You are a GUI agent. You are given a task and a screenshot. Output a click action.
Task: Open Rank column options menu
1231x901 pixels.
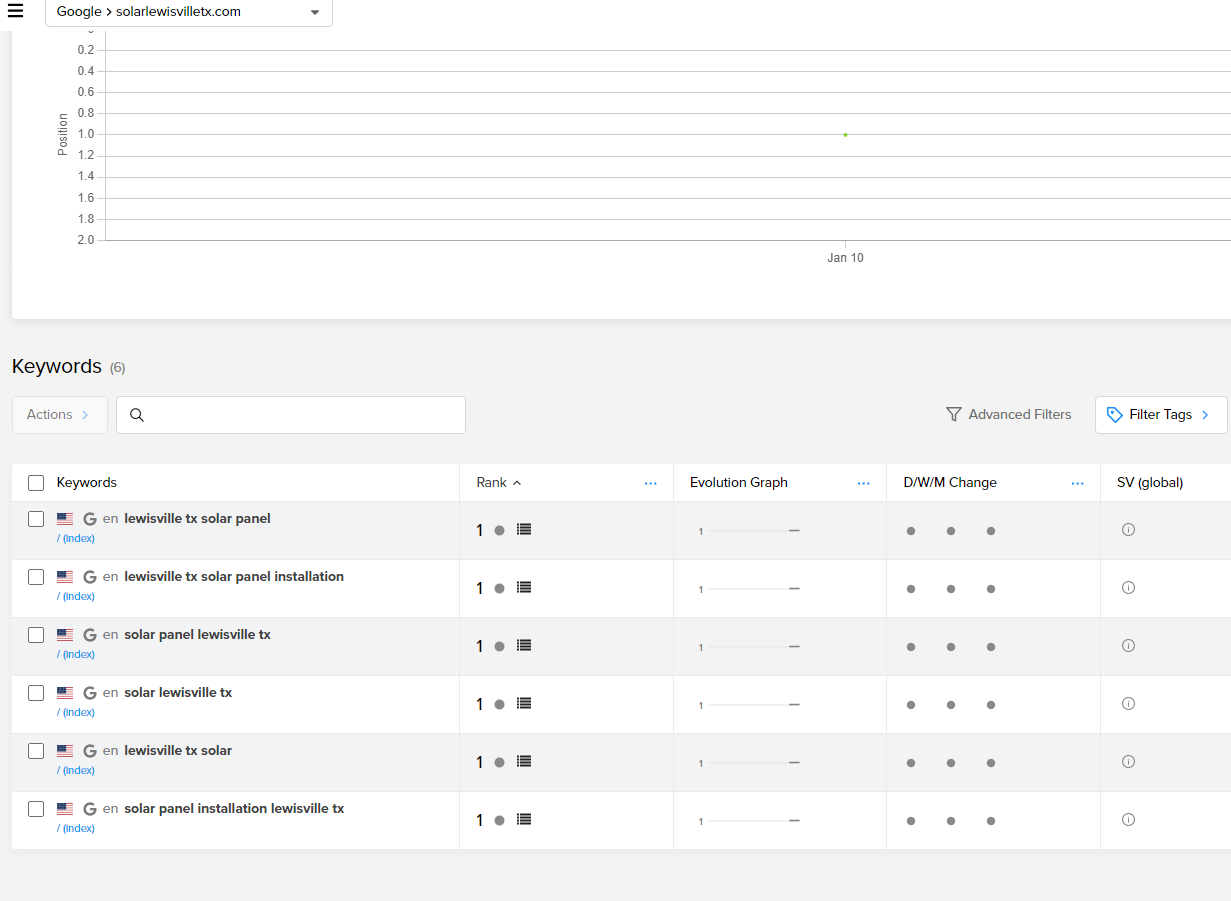(x=651, y=483)
